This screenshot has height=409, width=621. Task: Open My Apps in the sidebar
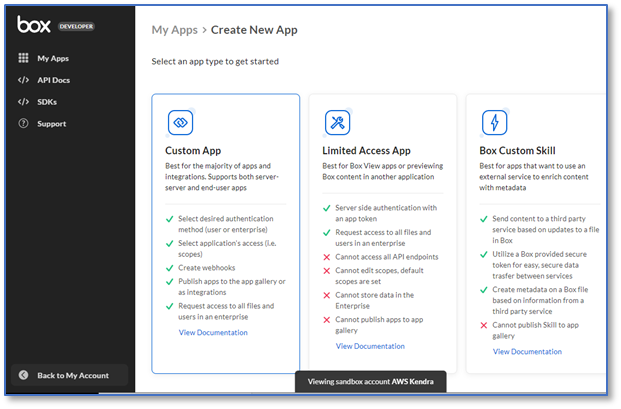pyautogui.click(x=53, y=58)
